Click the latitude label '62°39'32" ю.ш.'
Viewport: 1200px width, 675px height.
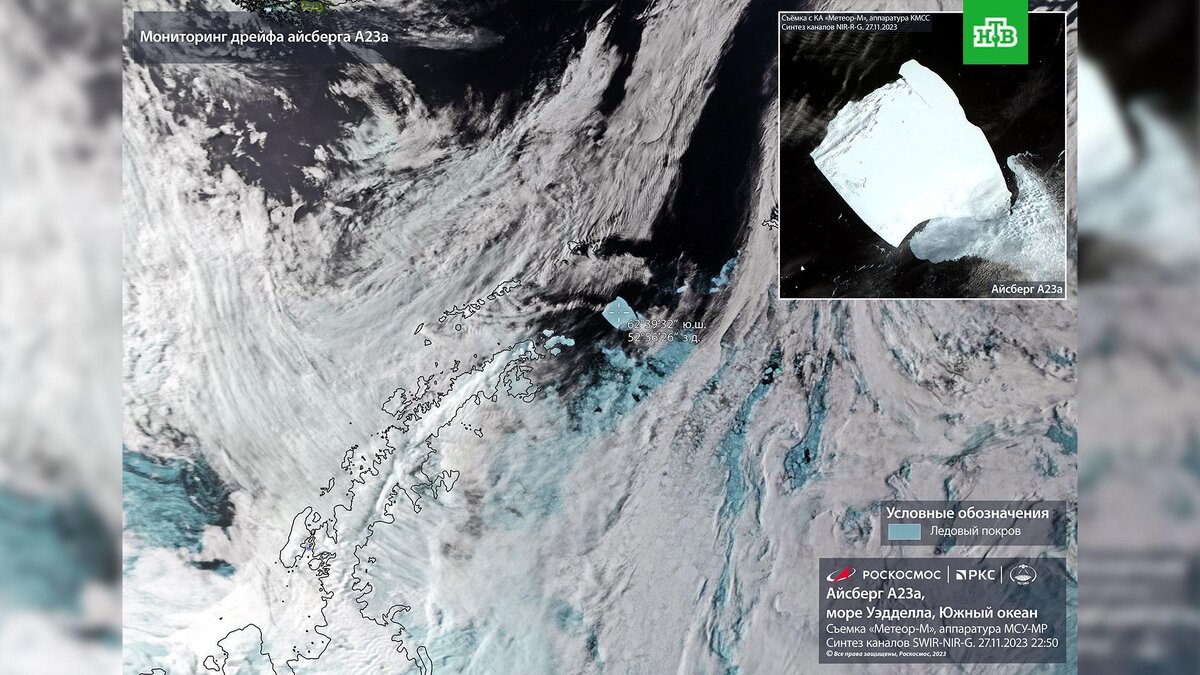point(667,325)
